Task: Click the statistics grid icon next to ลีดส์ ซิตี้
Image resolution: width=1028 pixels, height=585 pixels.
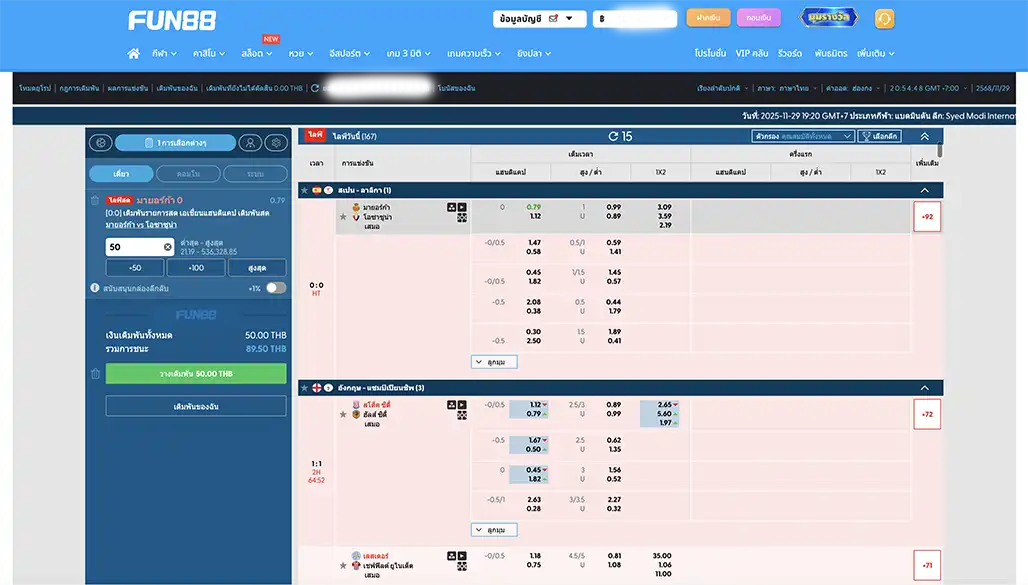Action: click(x=451, y=404)
